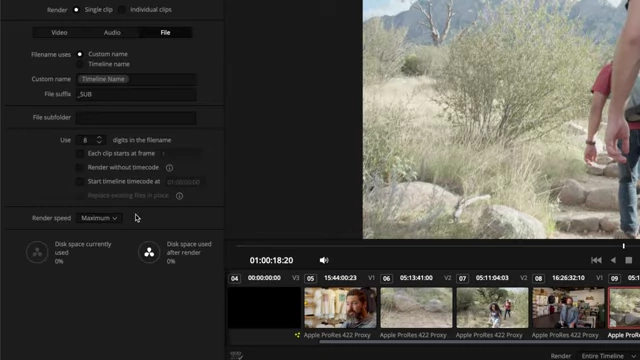
Task: Click the timeline options icon below thumbnails
Action: [x=236, y=355]
